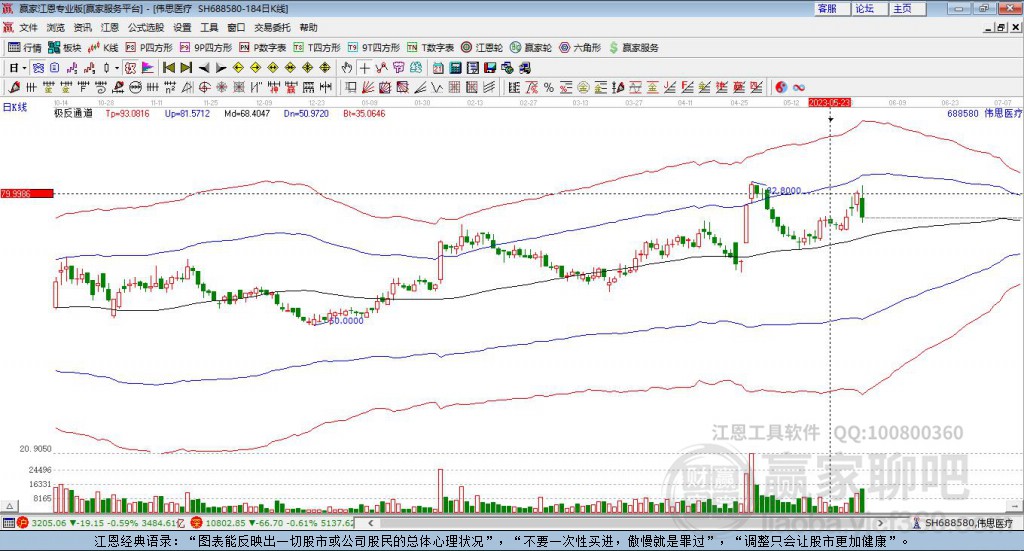Step chart left with black left arrow

coord(204,68)
